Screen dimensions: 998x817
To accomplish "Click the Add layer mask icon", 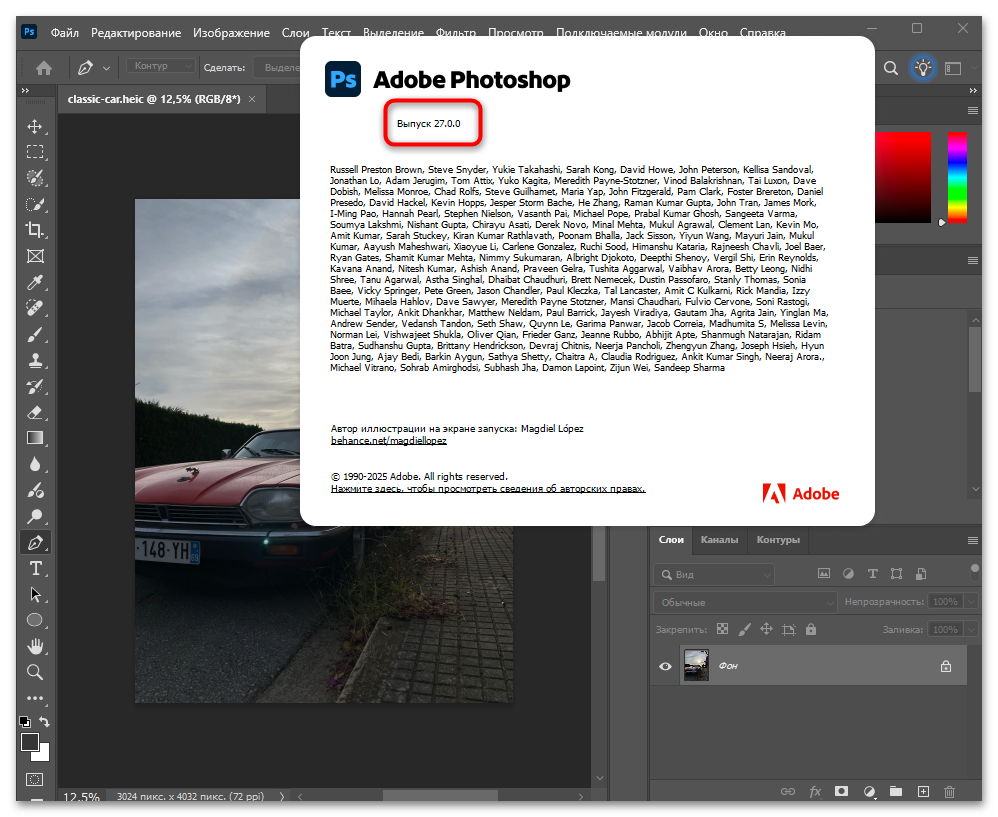I will tap(842, 791).
